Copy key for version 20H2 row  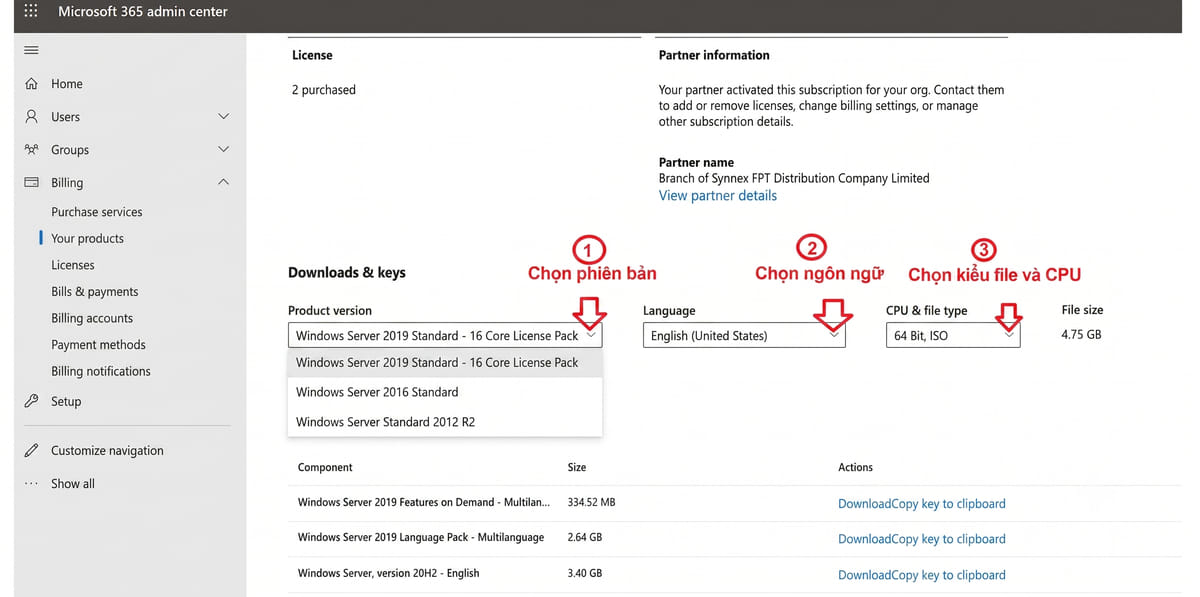click(x=948, y=575)
